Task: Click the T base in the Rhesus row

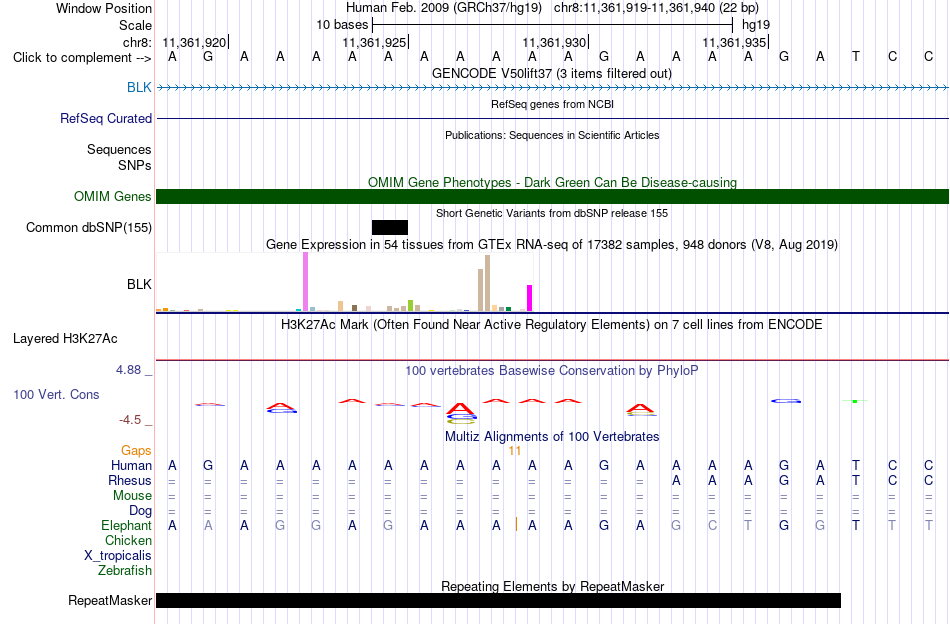Action: 855,480
